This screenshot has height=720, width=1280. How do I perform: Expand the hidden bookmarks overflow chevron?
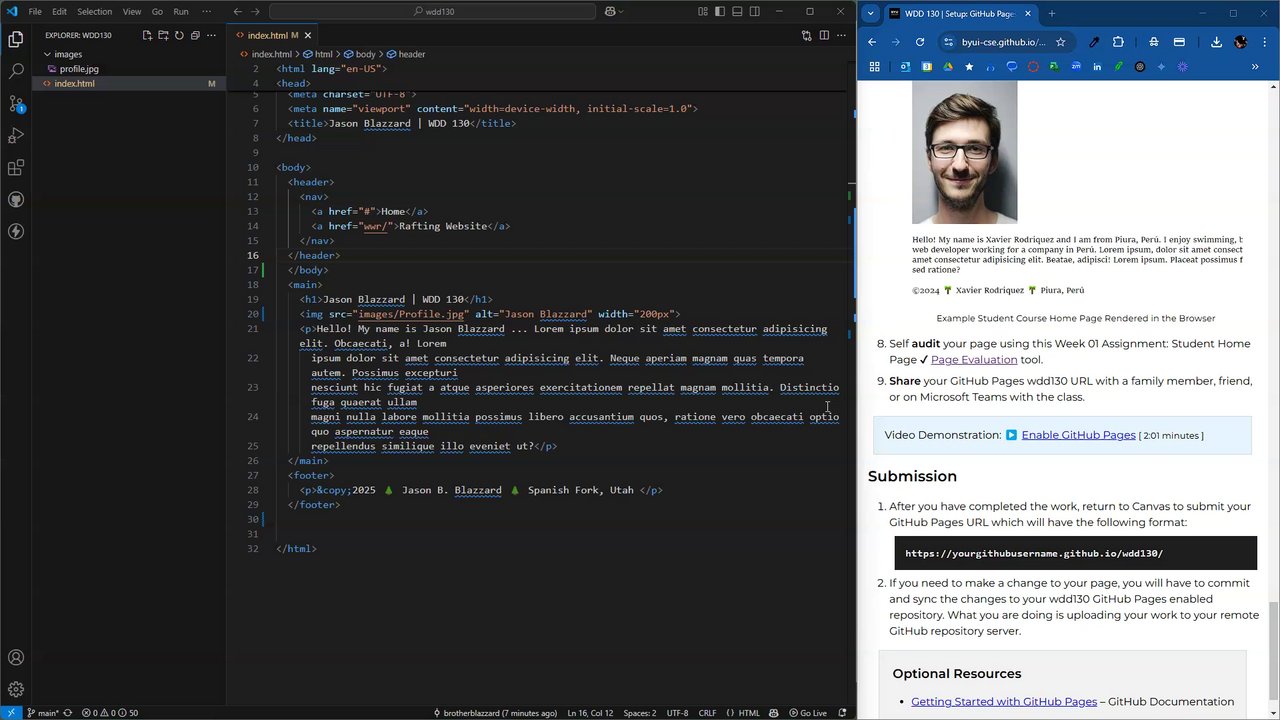[x=1254, y=67]
